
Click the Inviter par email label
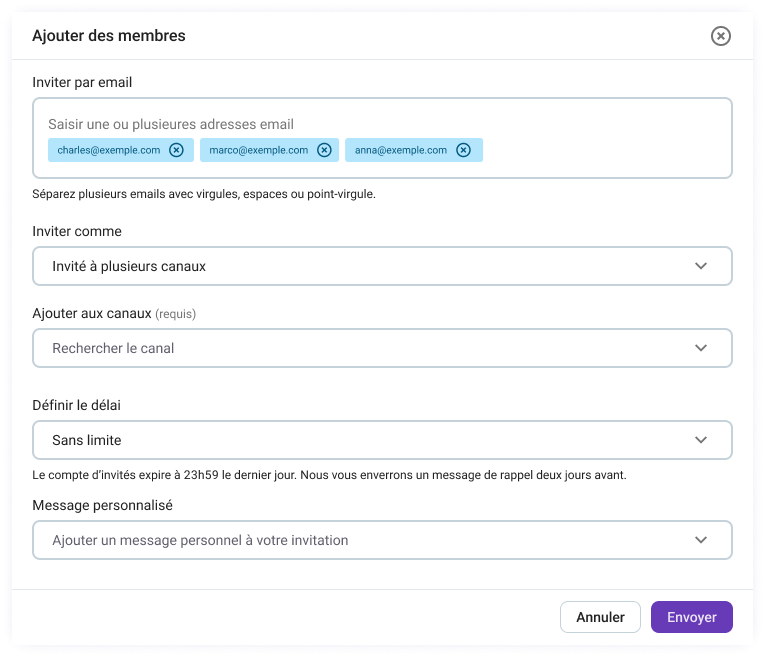point(82,82)
